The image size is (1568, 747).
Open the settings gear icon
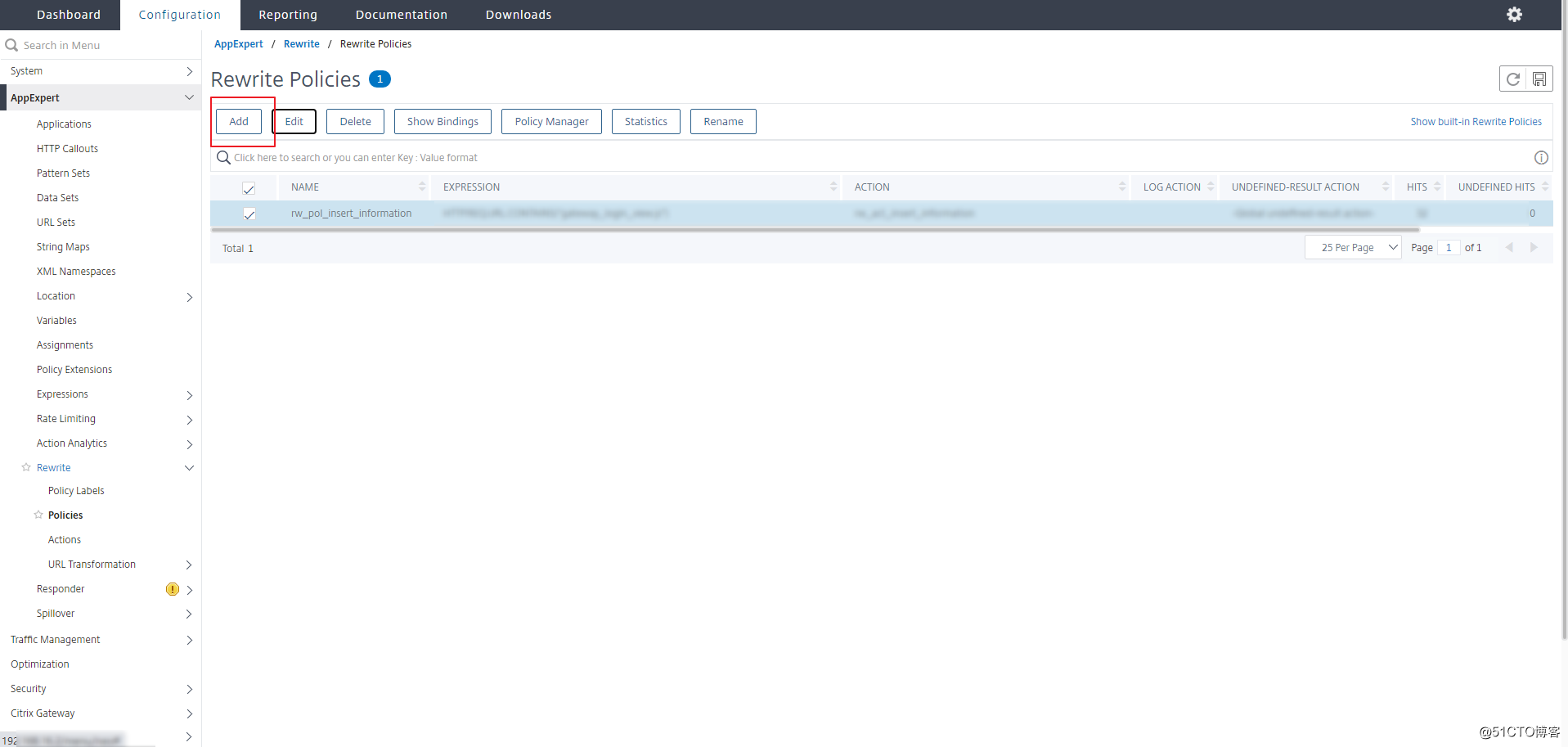click(x=1514, y=15)
